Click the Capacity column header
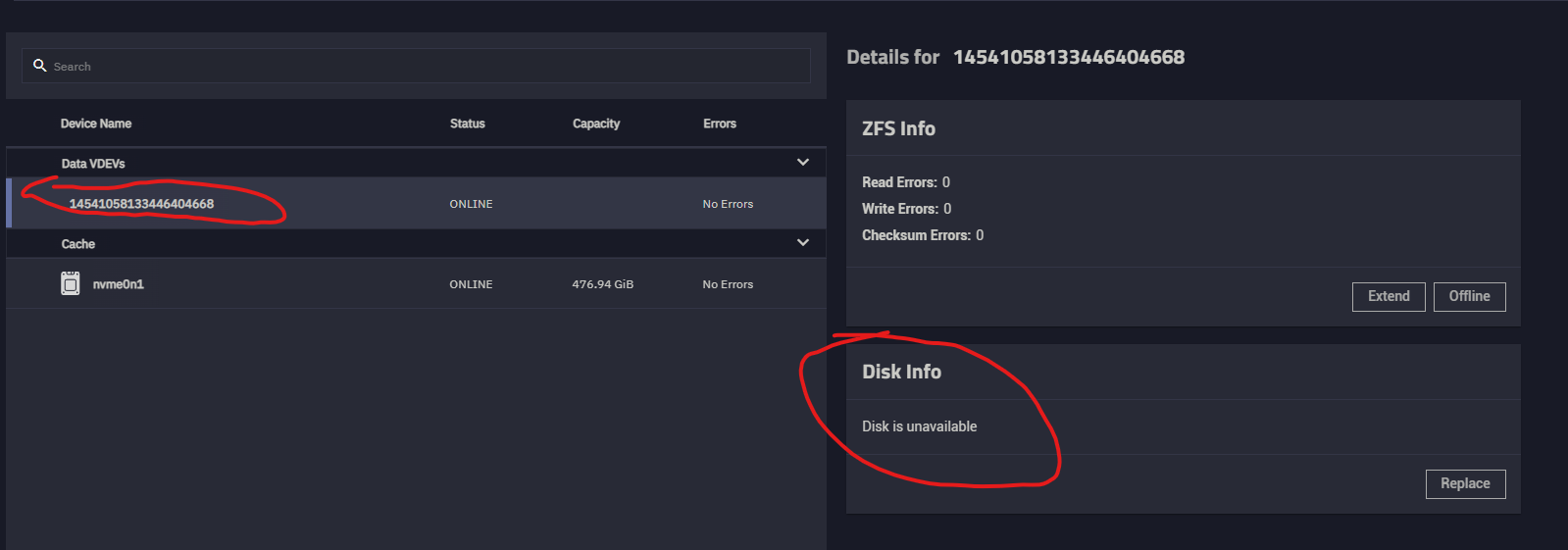1568x550 pixels. (596, 124)
